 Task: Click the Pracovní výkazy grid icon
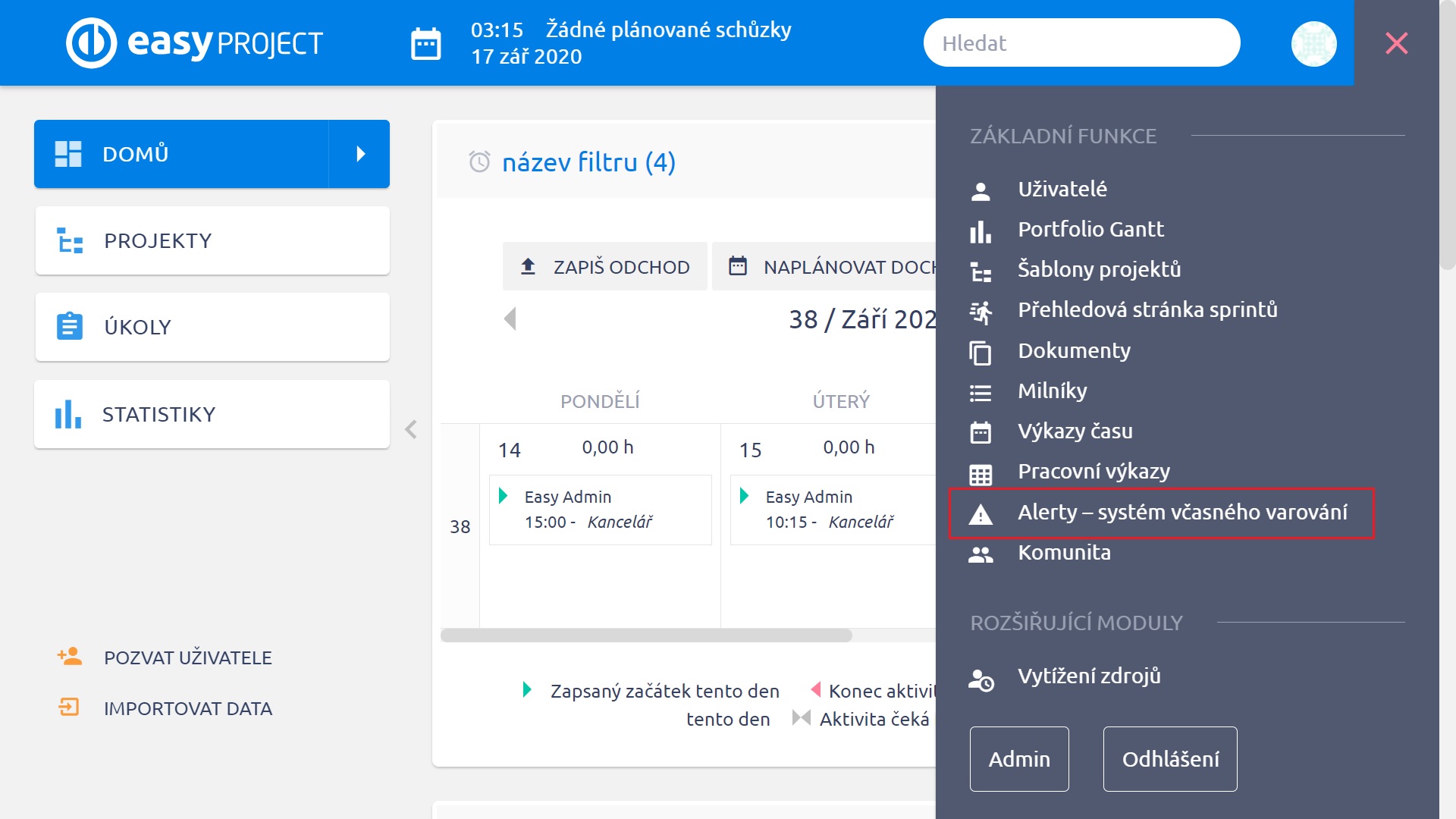pos(981,475)
